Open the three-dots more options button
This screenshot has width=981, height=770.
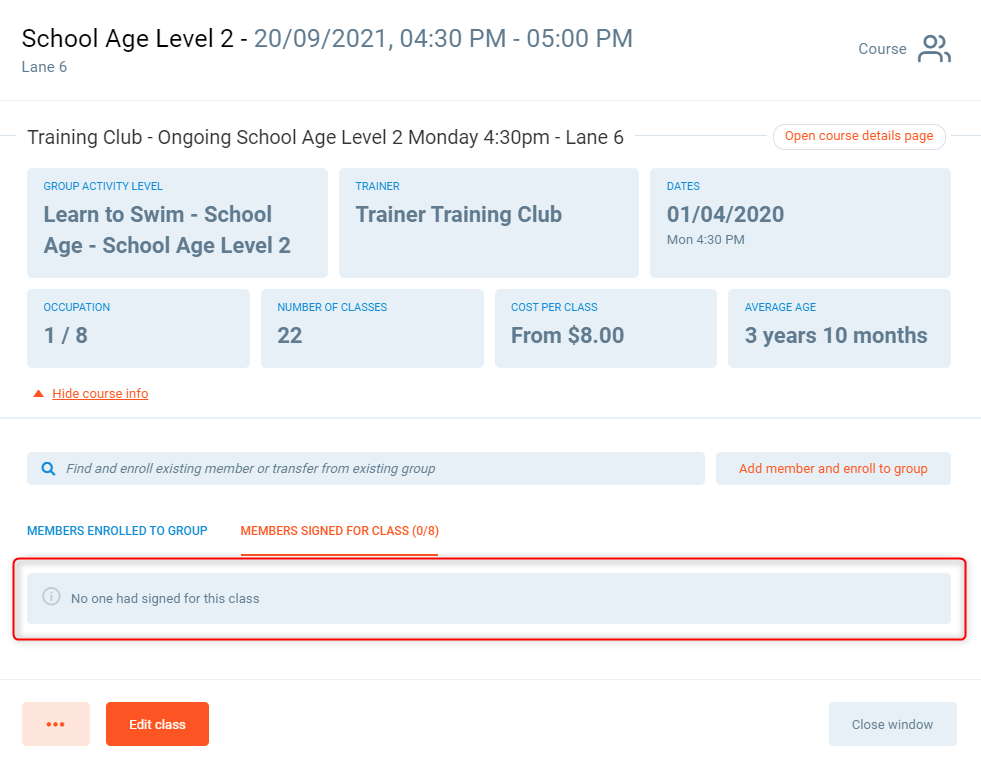click(x=56, y=724)
